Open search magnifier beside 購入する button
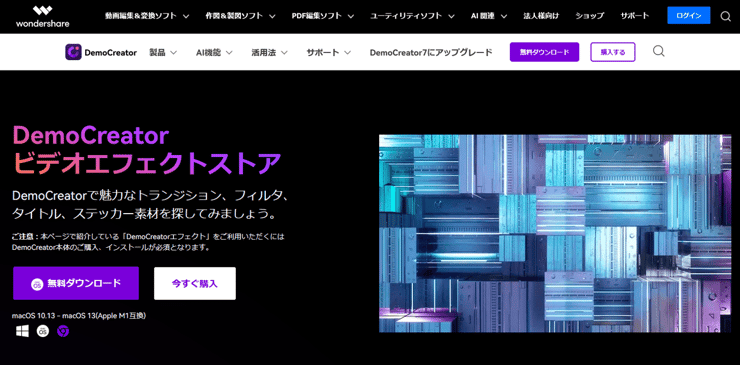 click(x=659, y=51)
